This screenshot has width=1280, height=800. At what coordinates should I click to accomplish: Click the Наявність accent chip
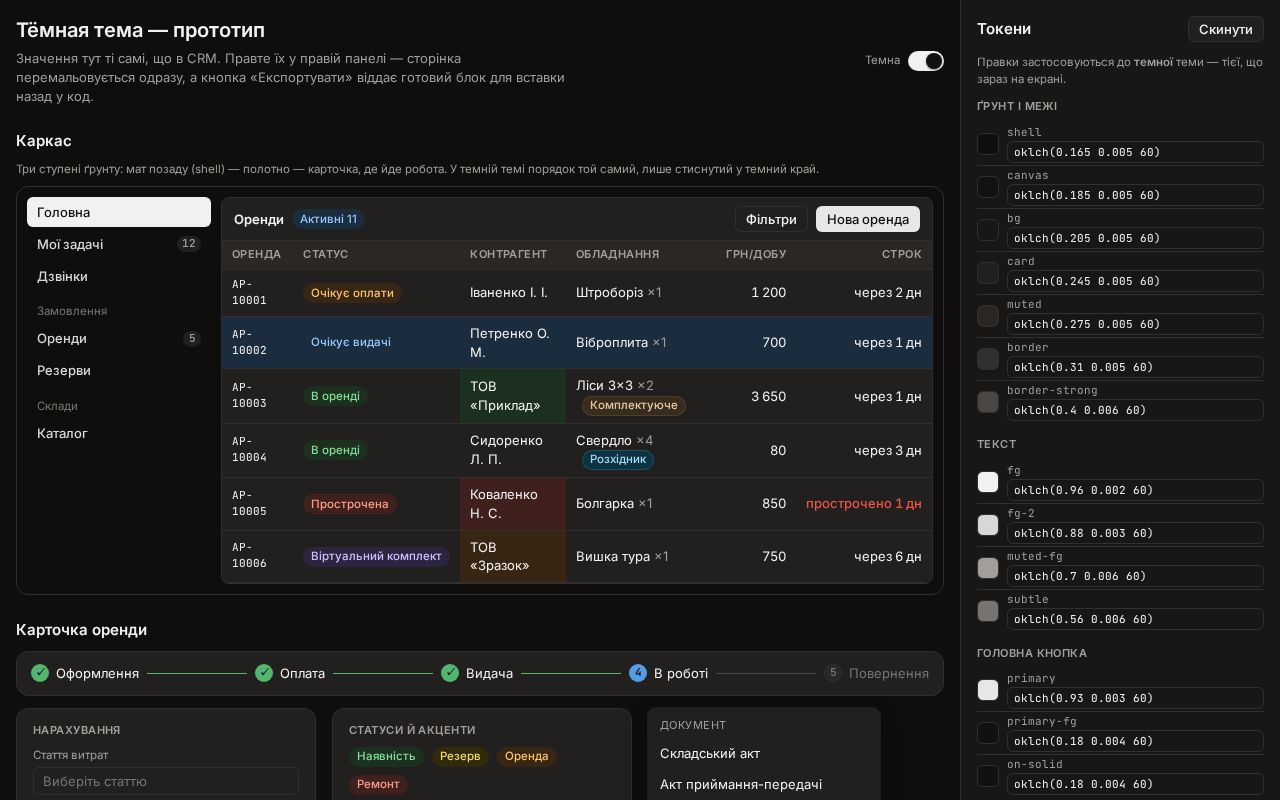[386, 756]
